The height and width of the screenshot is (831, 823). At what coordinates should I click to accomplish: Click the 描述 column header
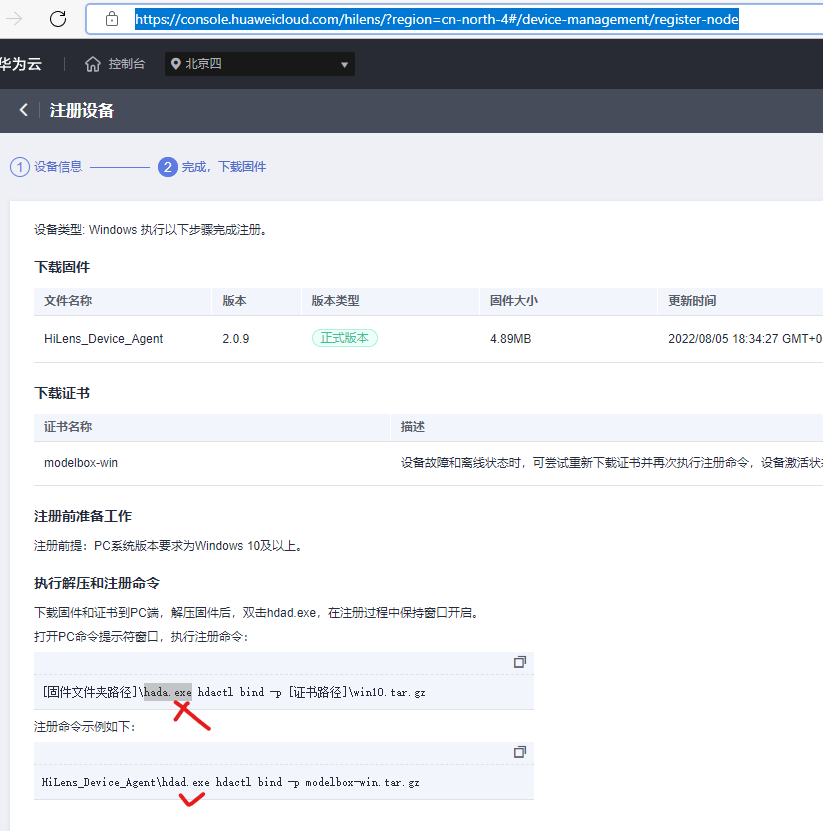tap(413, 427)
